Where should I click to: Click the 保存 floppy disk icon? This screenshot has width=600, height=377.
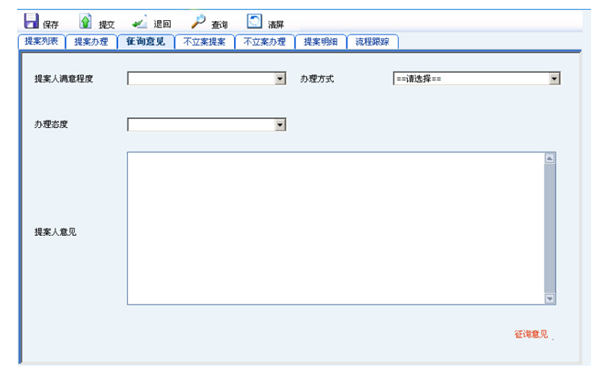(x=31, y=21)
